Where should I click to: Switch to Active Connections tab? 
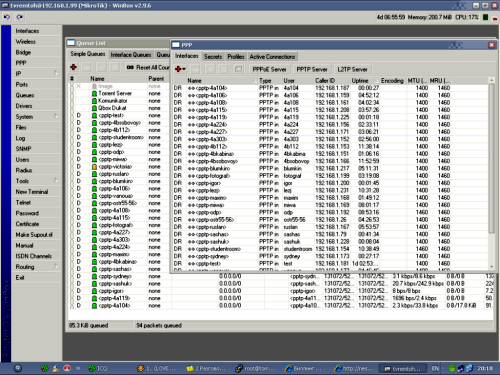(272, 57)
